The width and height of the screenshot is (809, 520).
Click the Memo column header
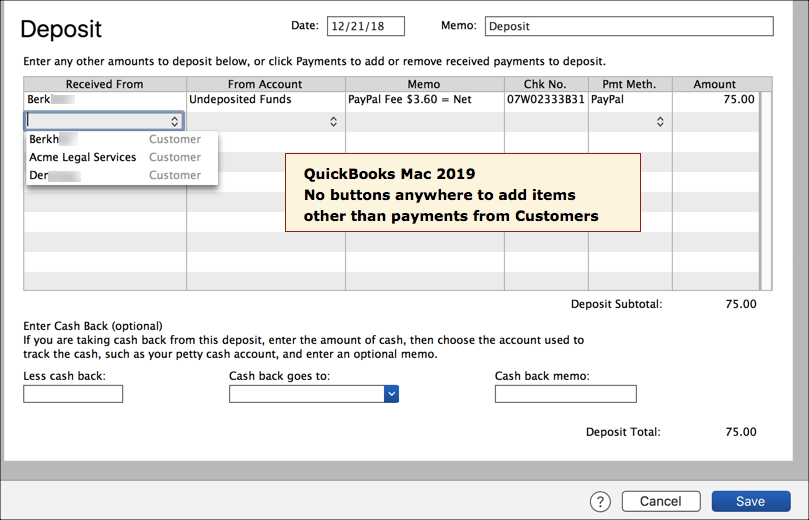[x=425, y=84]
